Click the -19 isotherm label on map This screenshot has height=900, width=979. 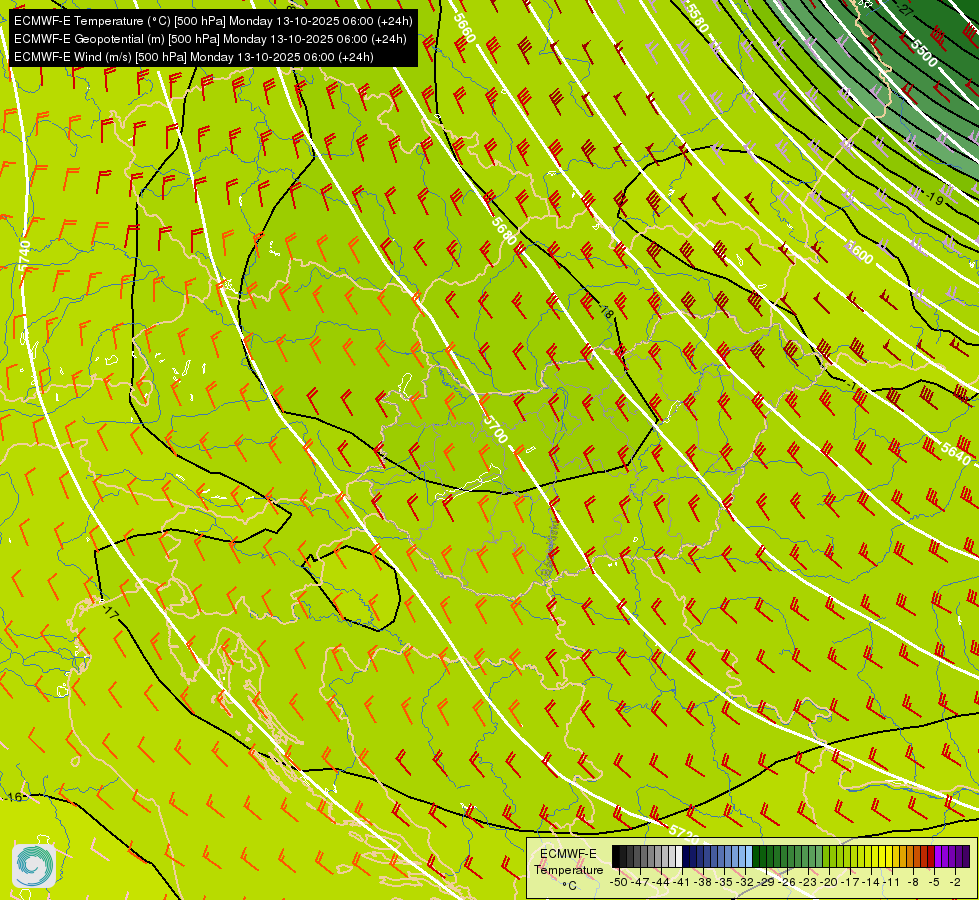pyautogui.click(x=934, y=199)
